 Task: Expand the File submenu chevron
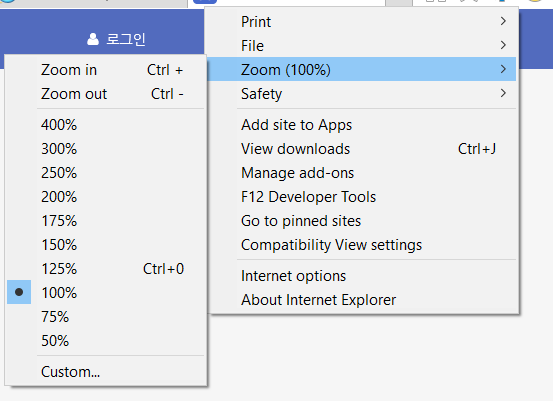click(503, 45)
